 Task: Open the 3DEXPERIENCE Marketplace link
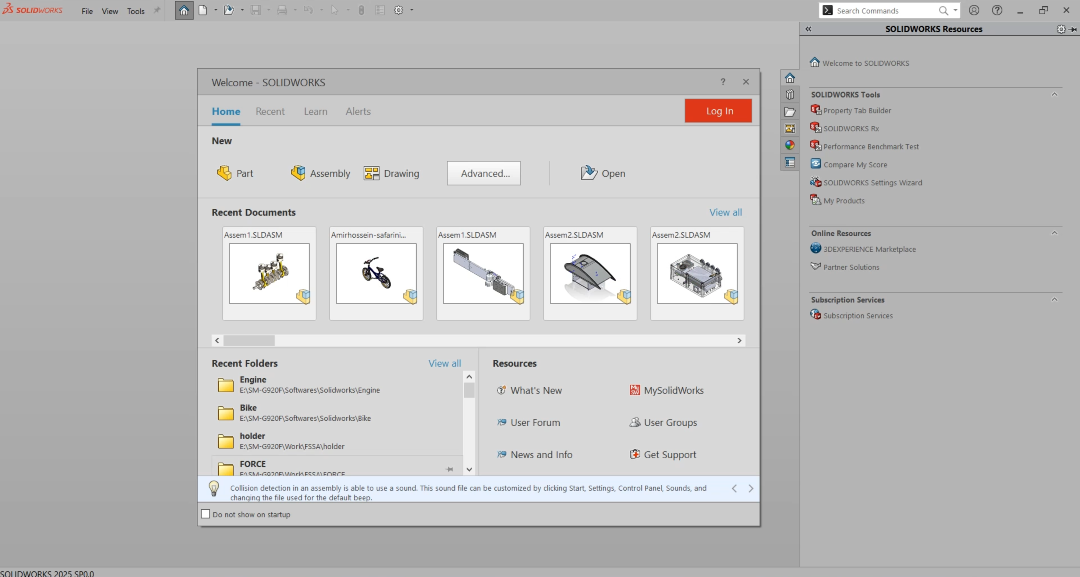coord(863,249)
